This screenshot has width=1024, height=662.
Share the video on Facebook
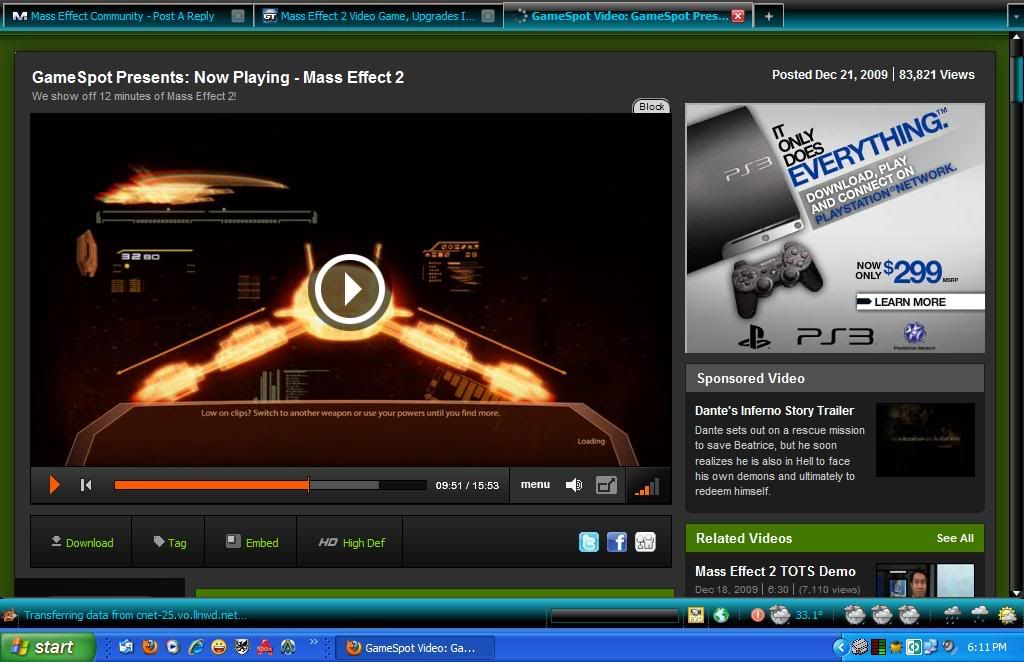point(617,542)
